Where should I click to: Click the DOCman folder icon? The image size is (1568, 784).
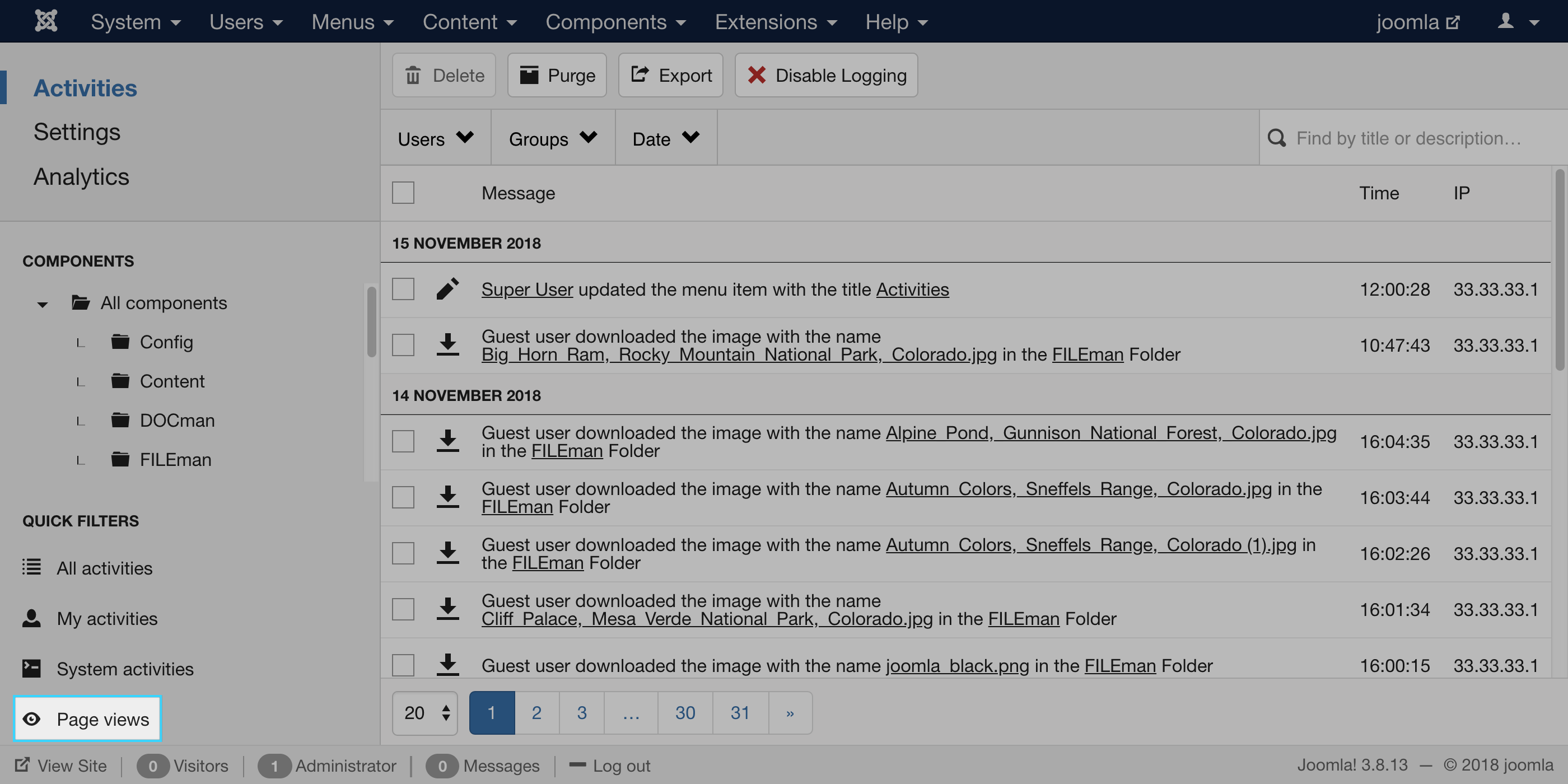120,420
